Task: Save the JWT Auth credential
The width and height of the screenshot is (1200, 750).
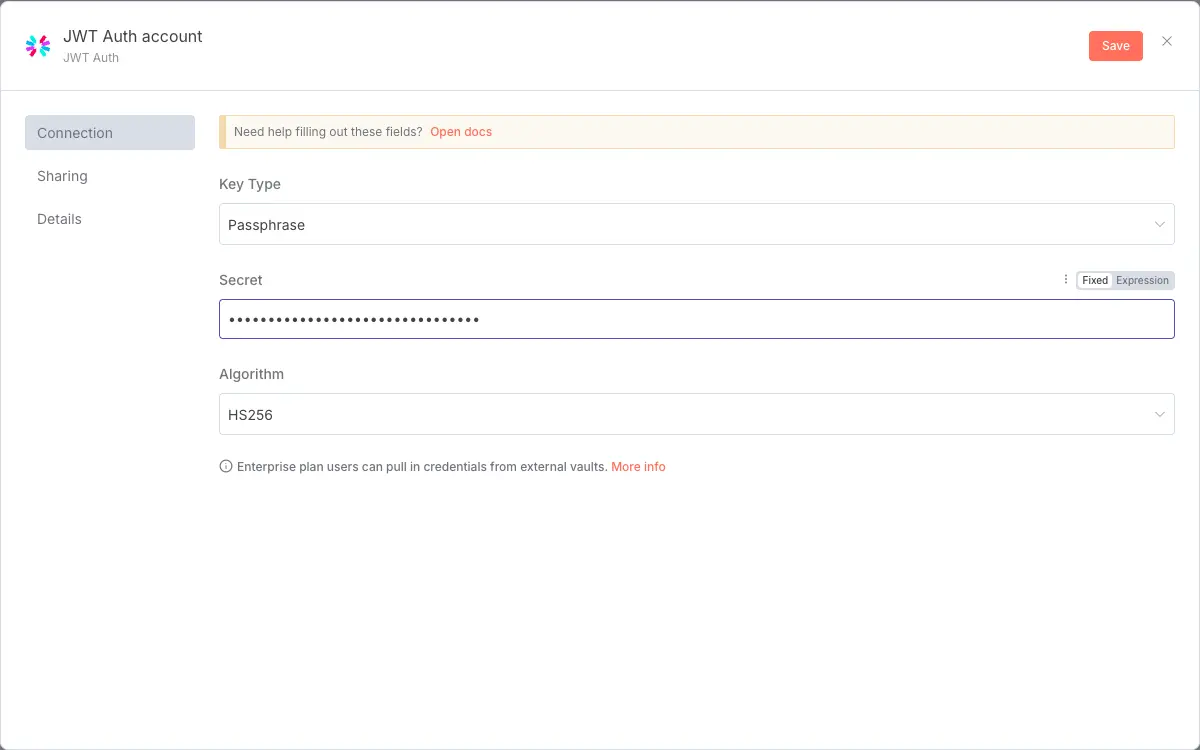Action: click(x=1115, y=45)
